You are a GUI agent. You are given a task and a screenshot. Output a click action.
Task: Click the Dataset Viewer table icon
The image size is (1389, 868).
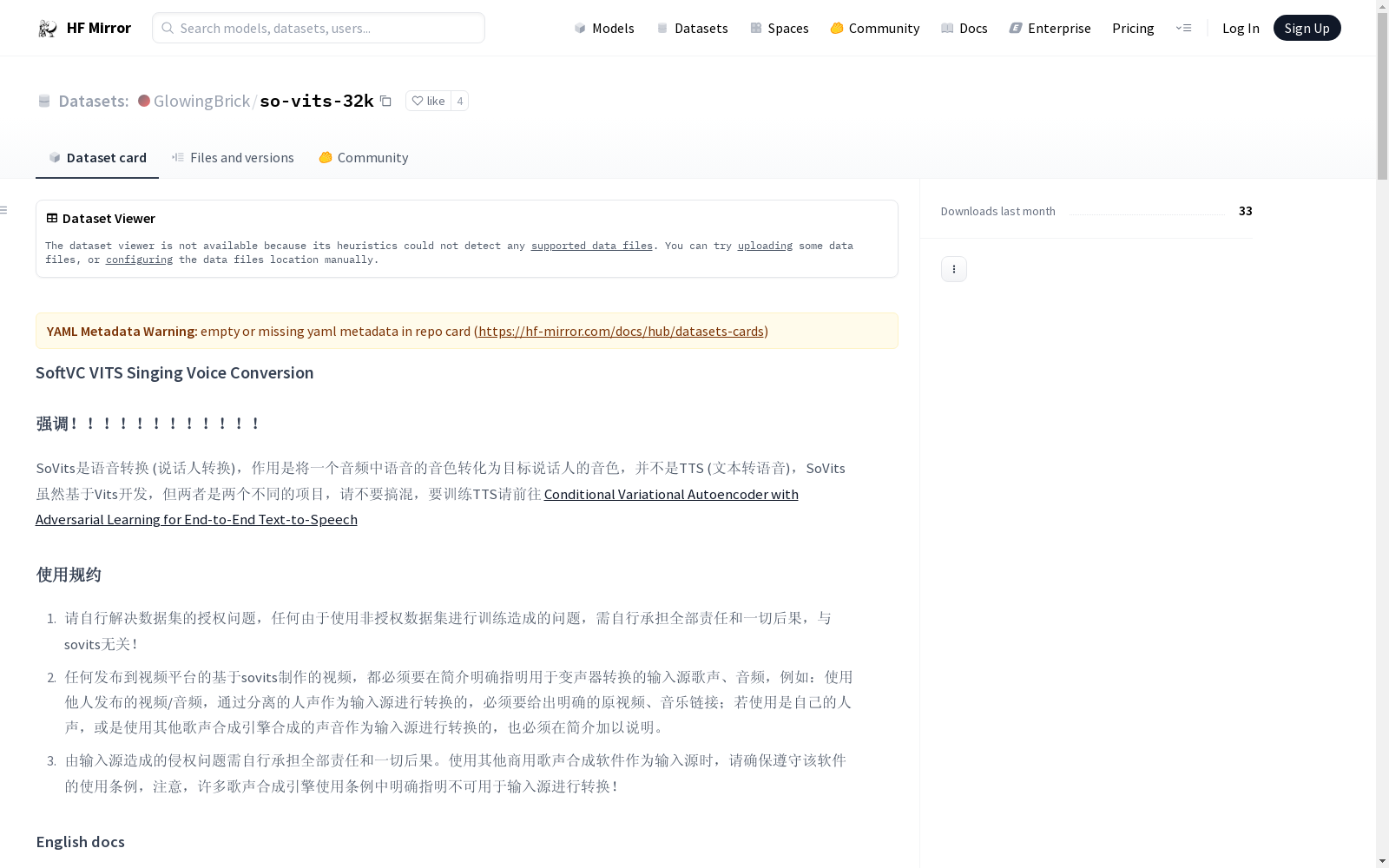point(52,218)
